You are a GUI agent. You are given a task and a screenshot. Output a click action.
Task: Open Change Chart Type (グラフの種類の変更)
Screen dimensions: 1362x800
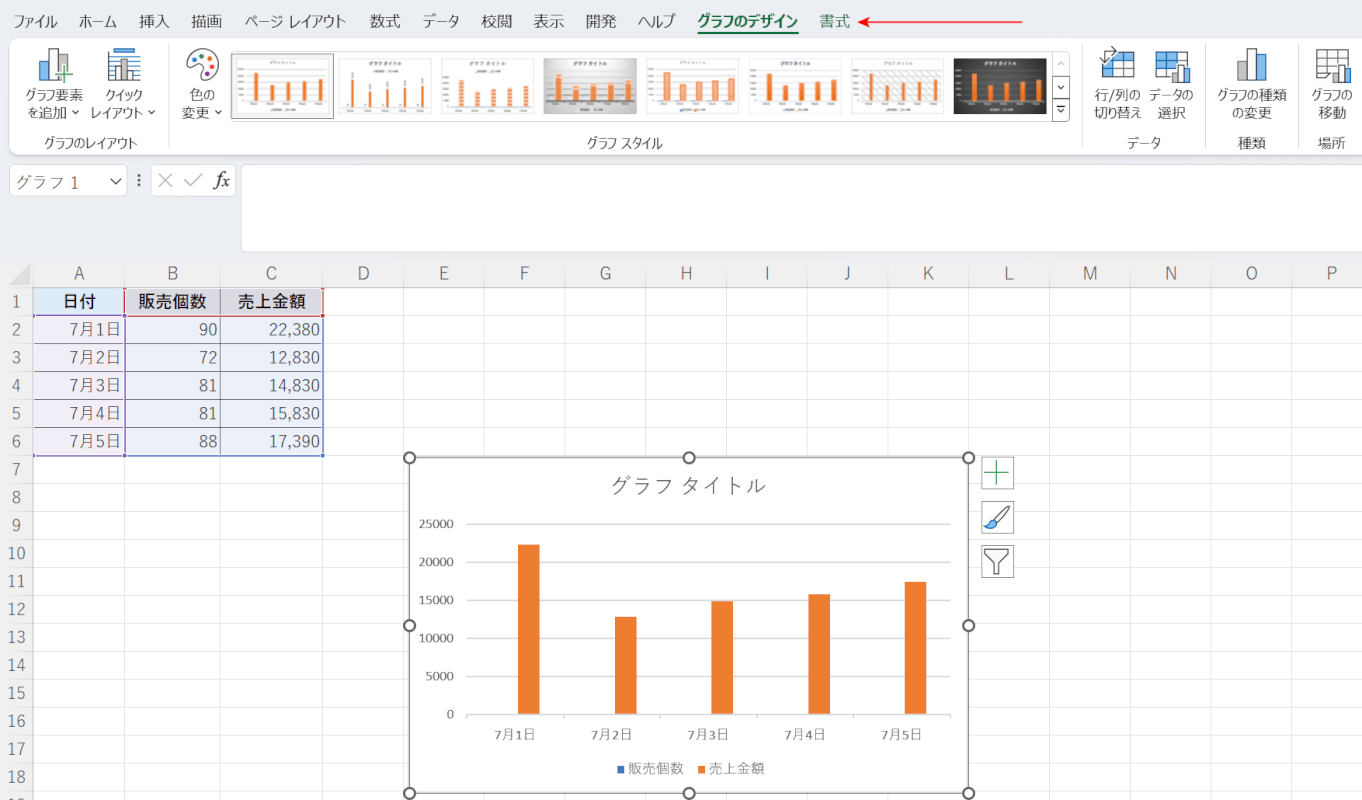pyautogui.click(x=1251, y=85)
